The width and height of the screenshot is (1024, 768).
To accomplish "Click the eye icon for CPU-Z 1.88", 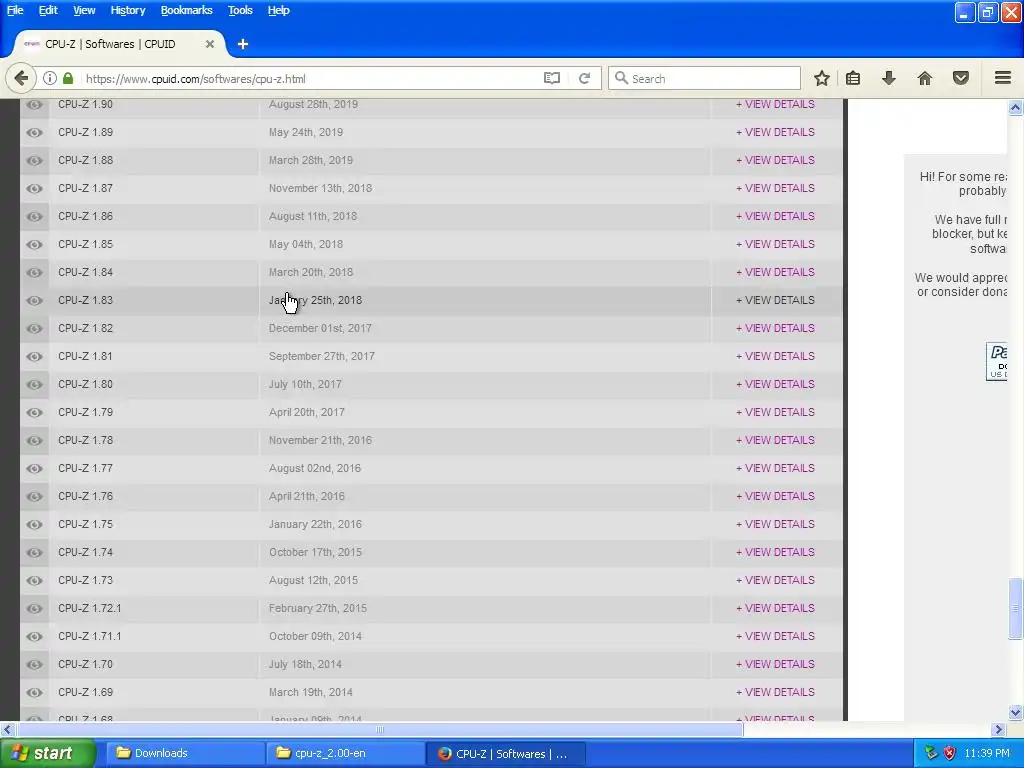I will [x=35, y=160].
